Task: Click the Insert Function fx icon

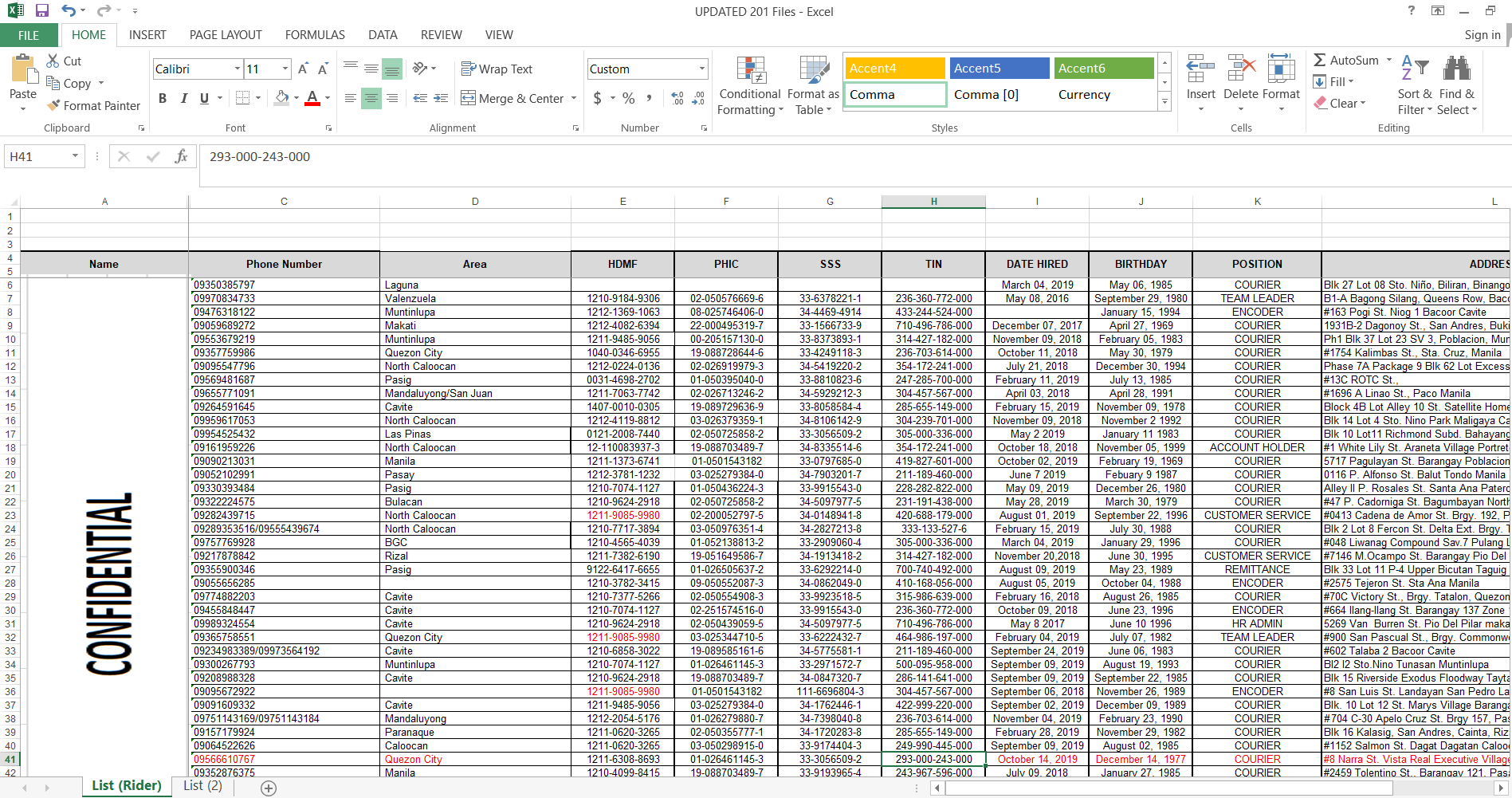Action: coord(182,156)
